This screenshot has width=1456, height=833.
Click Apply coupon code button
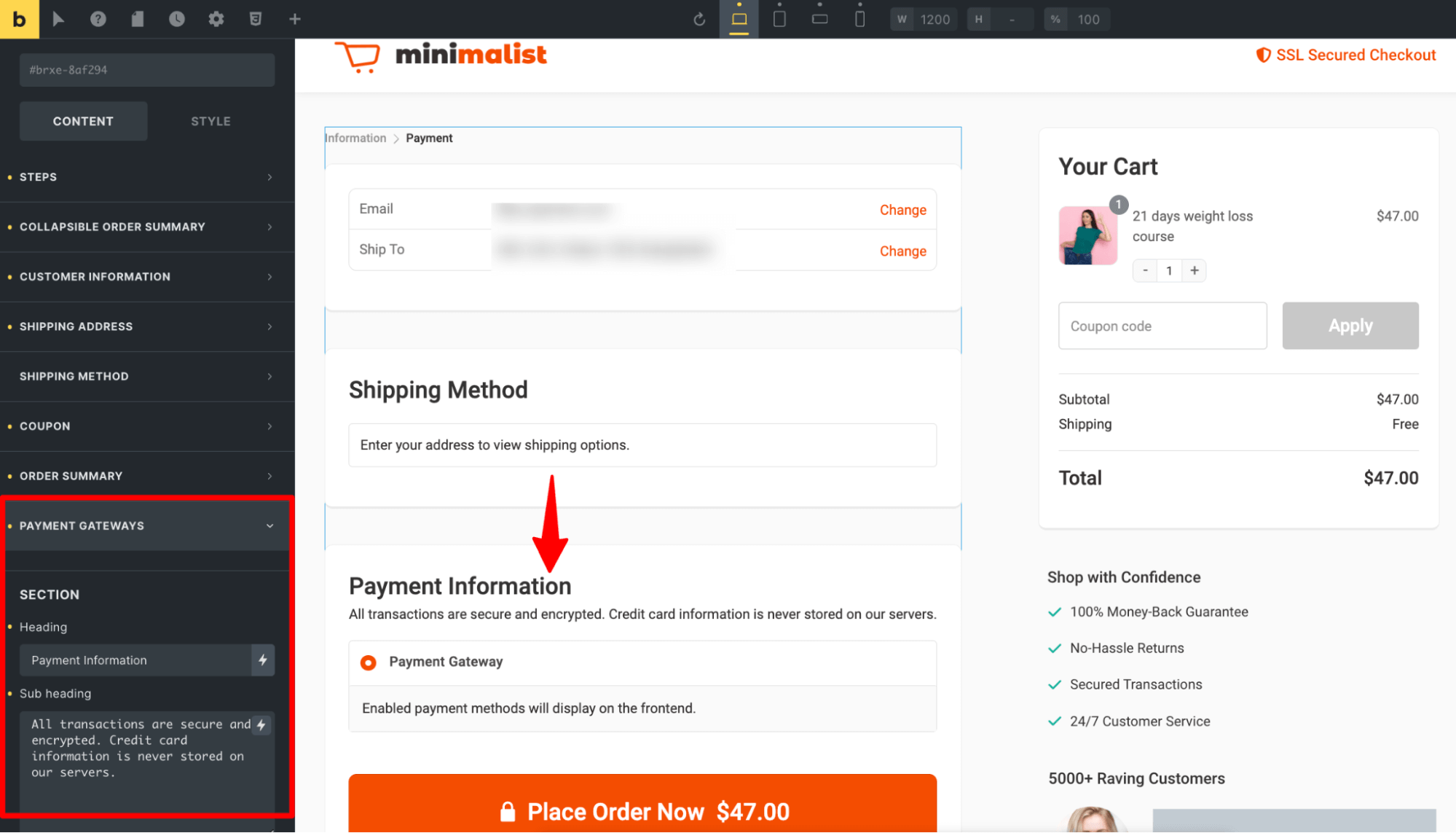[1351, 325]
